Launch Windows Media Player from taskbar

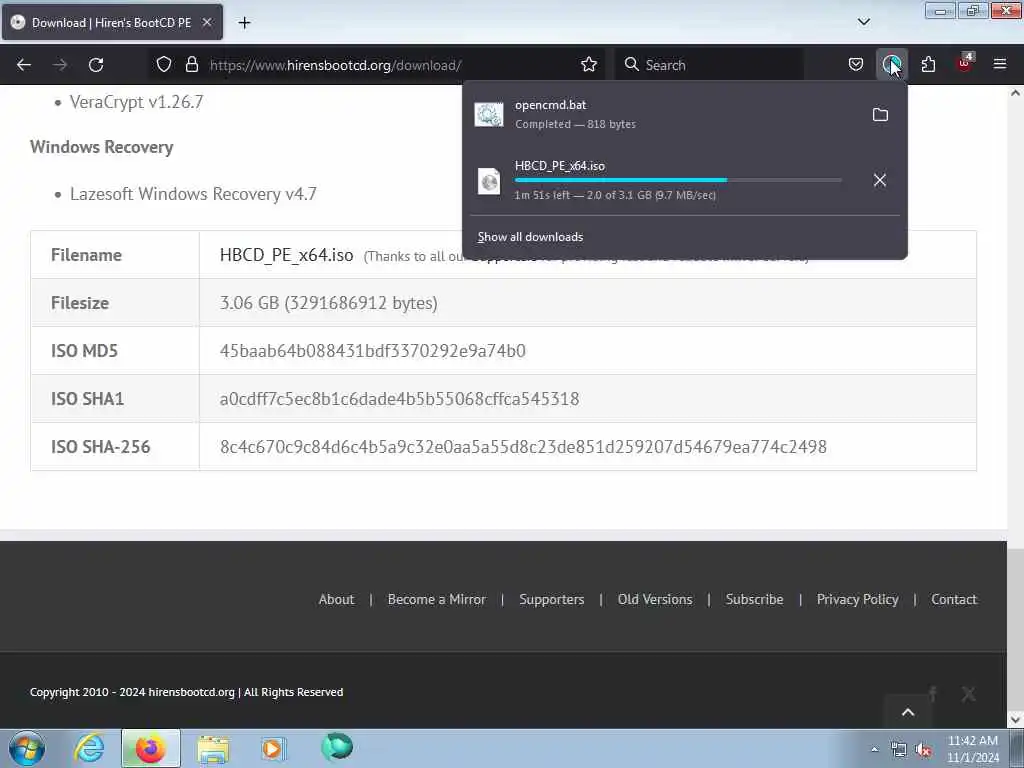(x=273, y=748)
